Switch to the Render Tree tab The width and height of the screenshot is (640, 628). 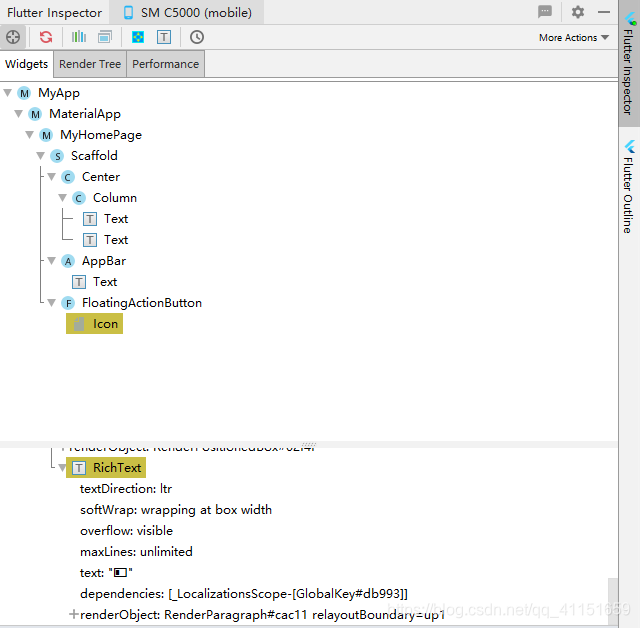(90, 64)
